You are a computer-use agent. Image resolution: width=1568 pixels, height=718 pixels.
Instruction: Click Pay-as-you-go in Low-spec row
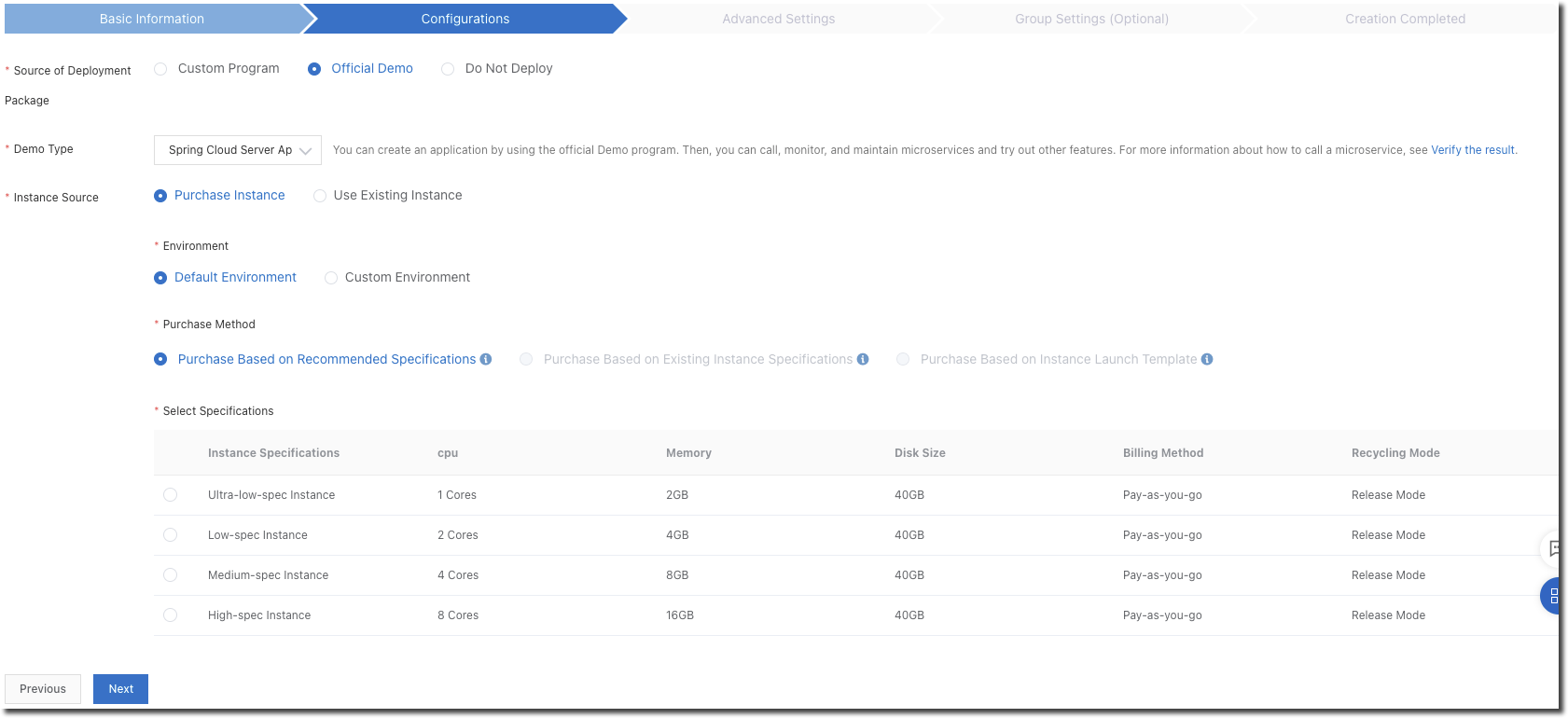tap(1162, 535)
